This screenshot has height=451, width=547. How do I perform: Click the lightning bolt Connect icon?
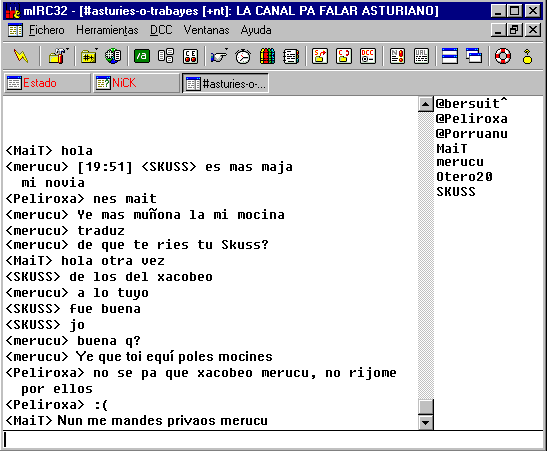[x=21, y=56]
